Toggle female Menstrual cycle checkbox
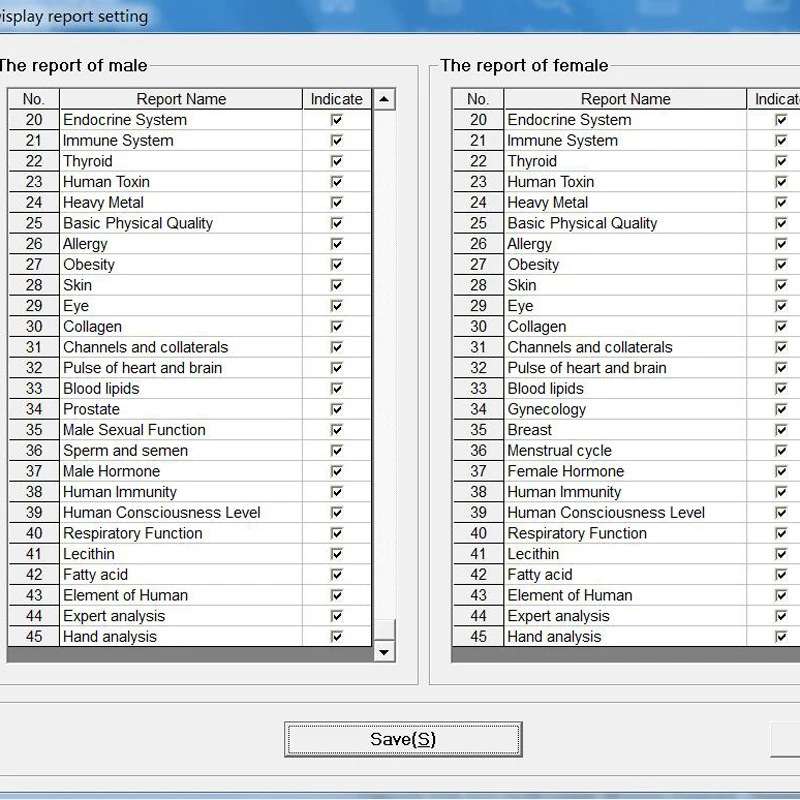The width and height of the screenshot is (800, 800). 780,450
